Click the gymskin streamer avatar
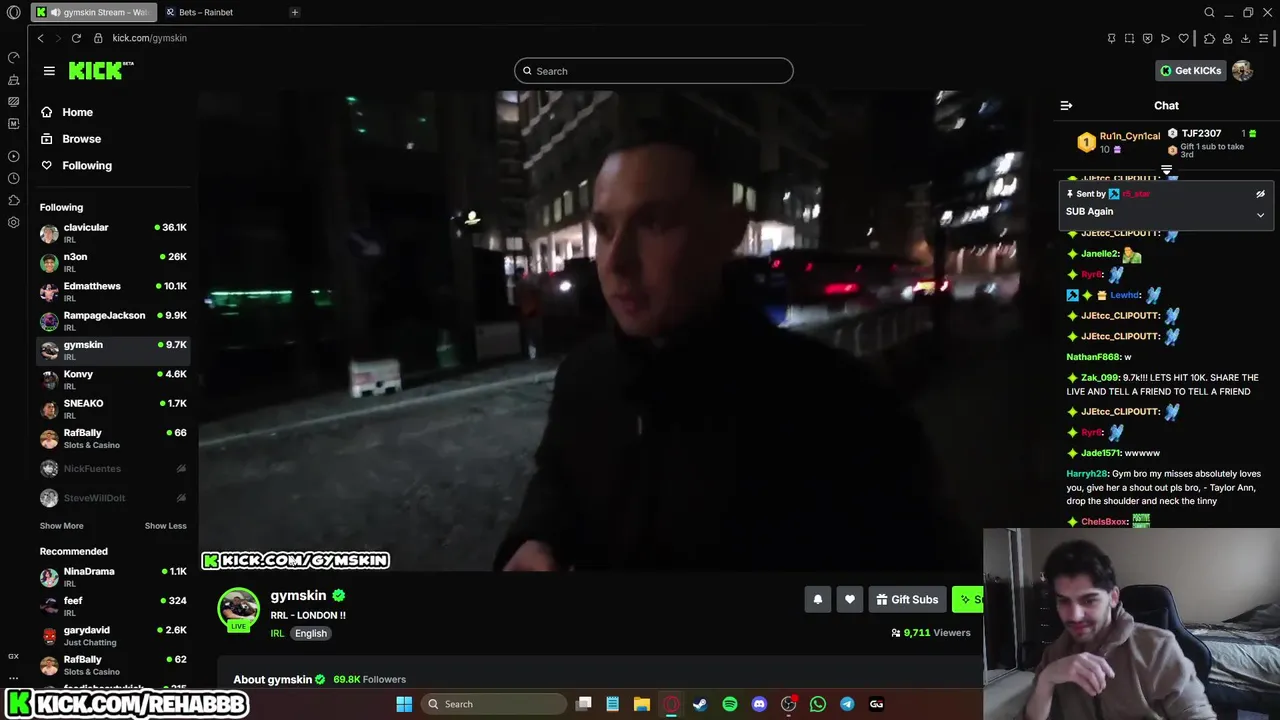 coord(239,608)
